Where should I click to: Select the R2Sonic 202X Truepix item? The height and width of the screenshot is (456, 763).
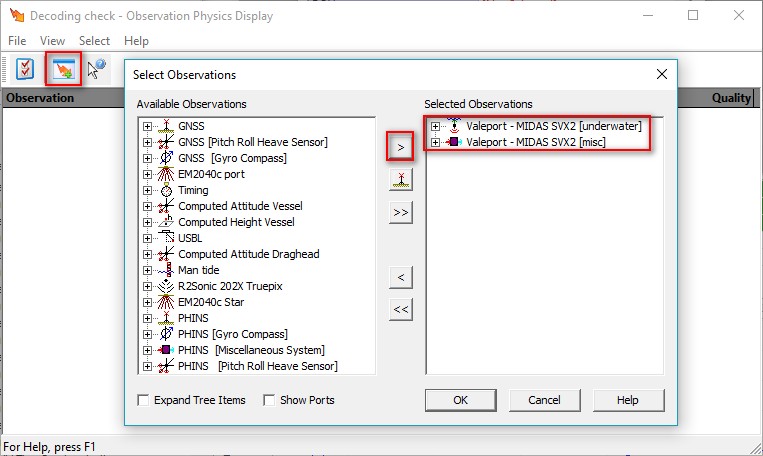click(x=230, y=286)
